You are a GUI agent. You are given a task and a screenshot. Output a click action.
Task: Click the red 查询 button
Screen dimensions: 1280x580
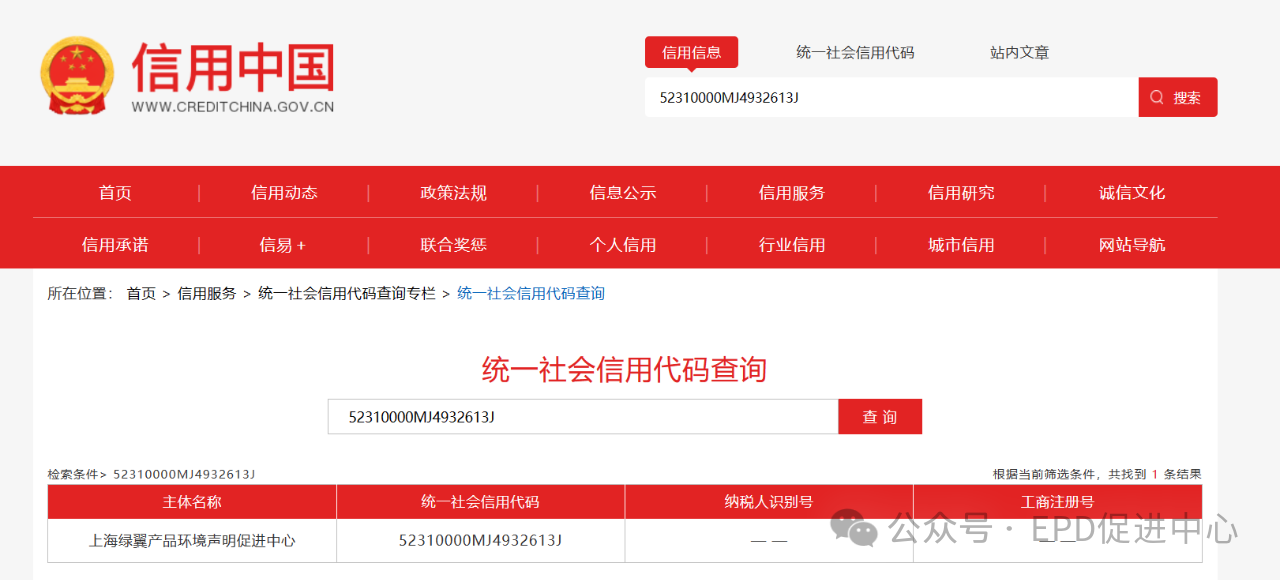pyautogui.click(x=880, y=417)
